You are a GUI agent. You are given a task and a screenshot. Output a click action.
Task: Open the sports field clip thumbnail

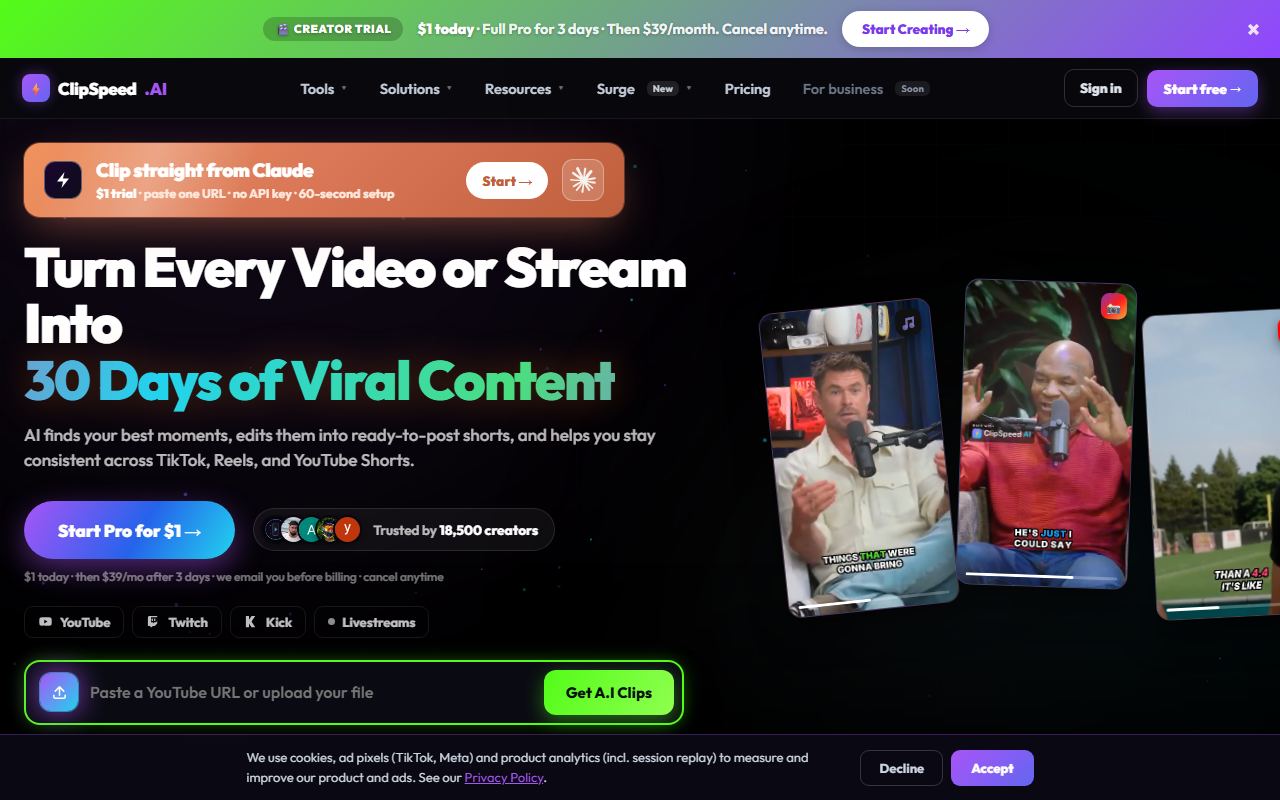[x=1212, y=466]
